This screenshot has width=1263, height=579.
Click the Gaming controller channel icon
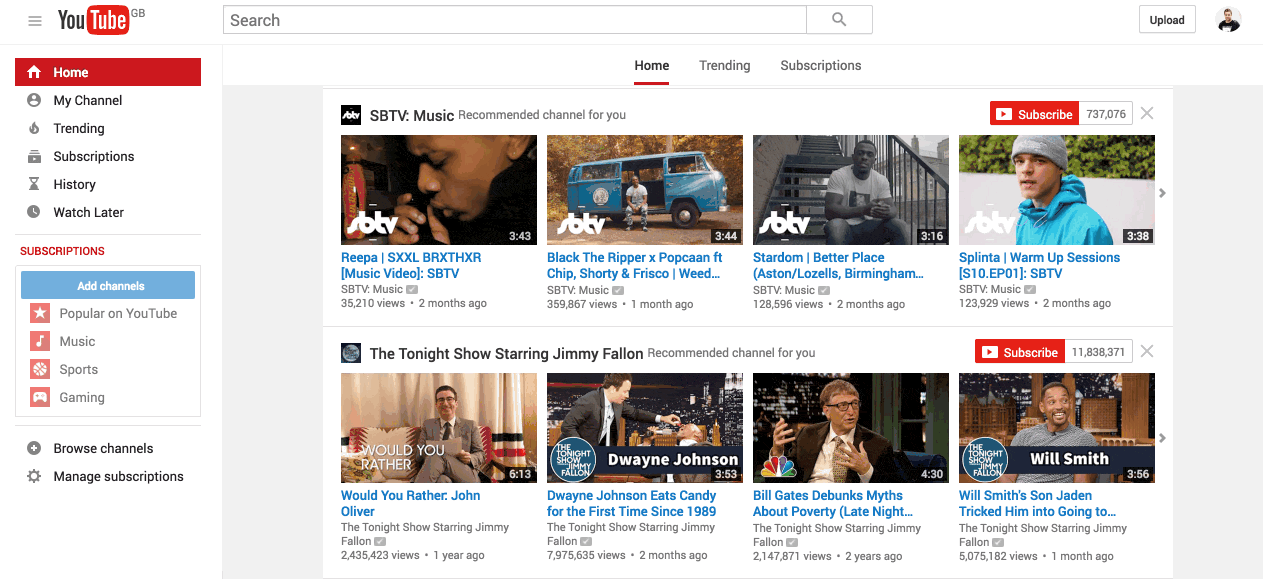[x=40, y=397]
